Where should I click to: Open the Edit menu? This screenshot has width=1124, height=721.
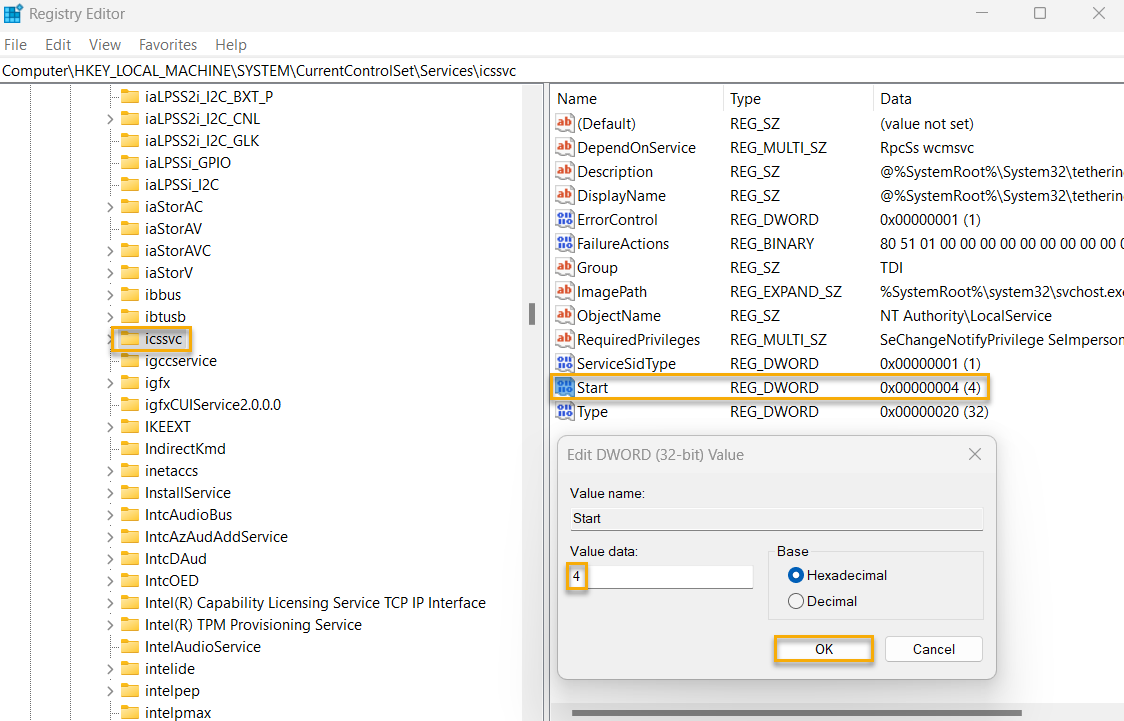point(59,45)
